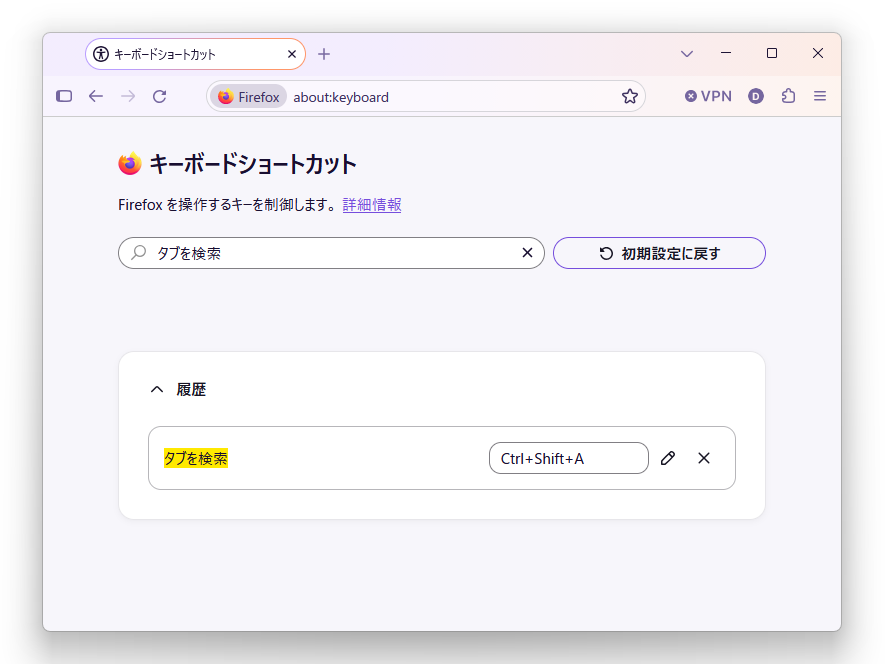Edit the タブを検索 shortcut with pencil
The image size is (885, 664).
pos(668,458)
